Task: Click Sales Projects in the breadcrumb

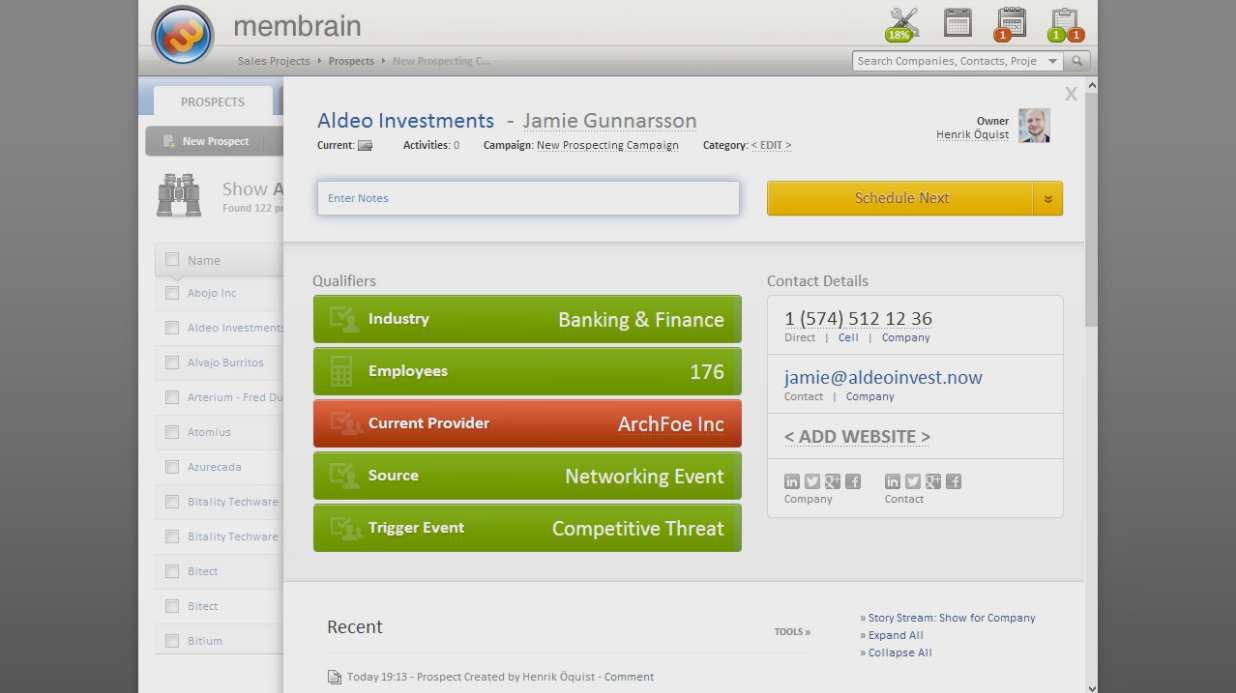Action: coord(273,61)
